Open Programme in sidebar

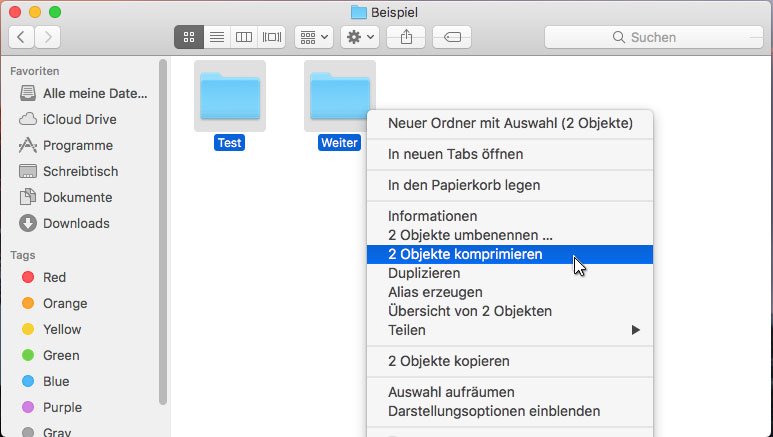pyautogui.click(x=66, y=146)
